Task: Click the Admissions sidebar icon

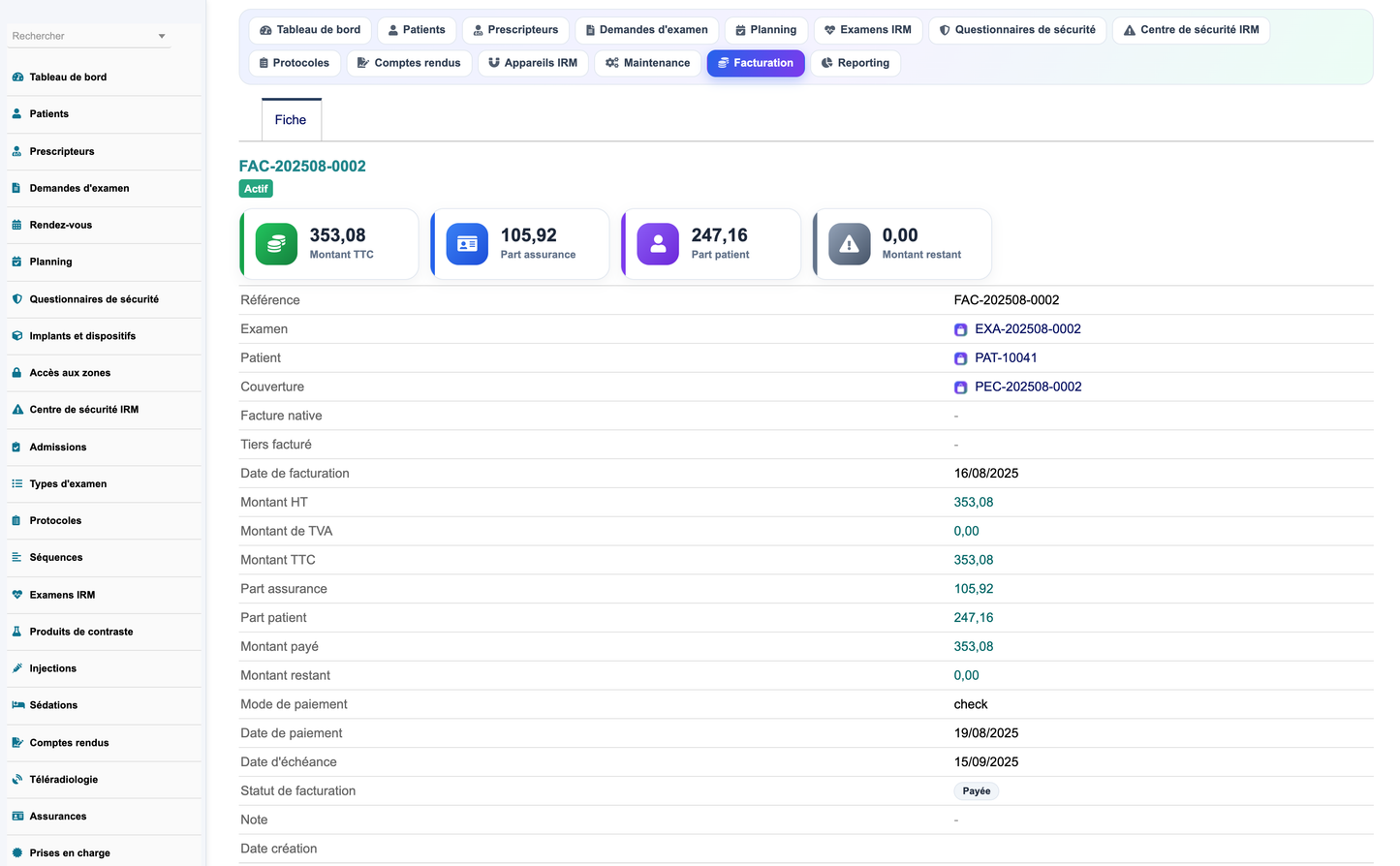Action: [17, 448]
